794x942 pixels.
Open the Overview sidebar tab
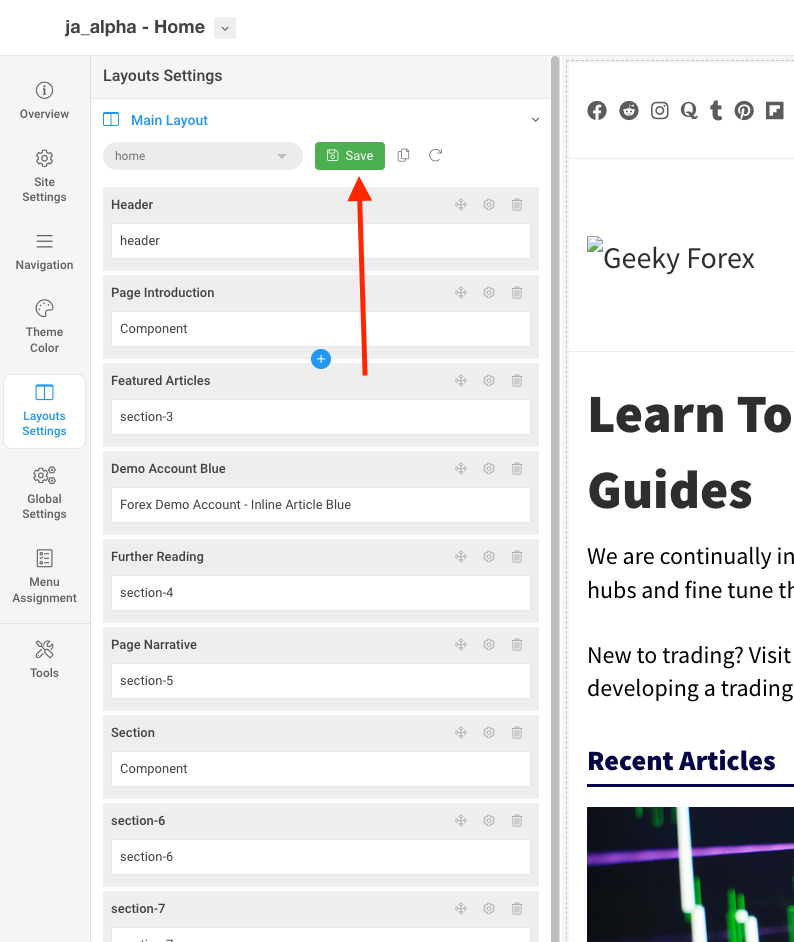pos(44,100)
